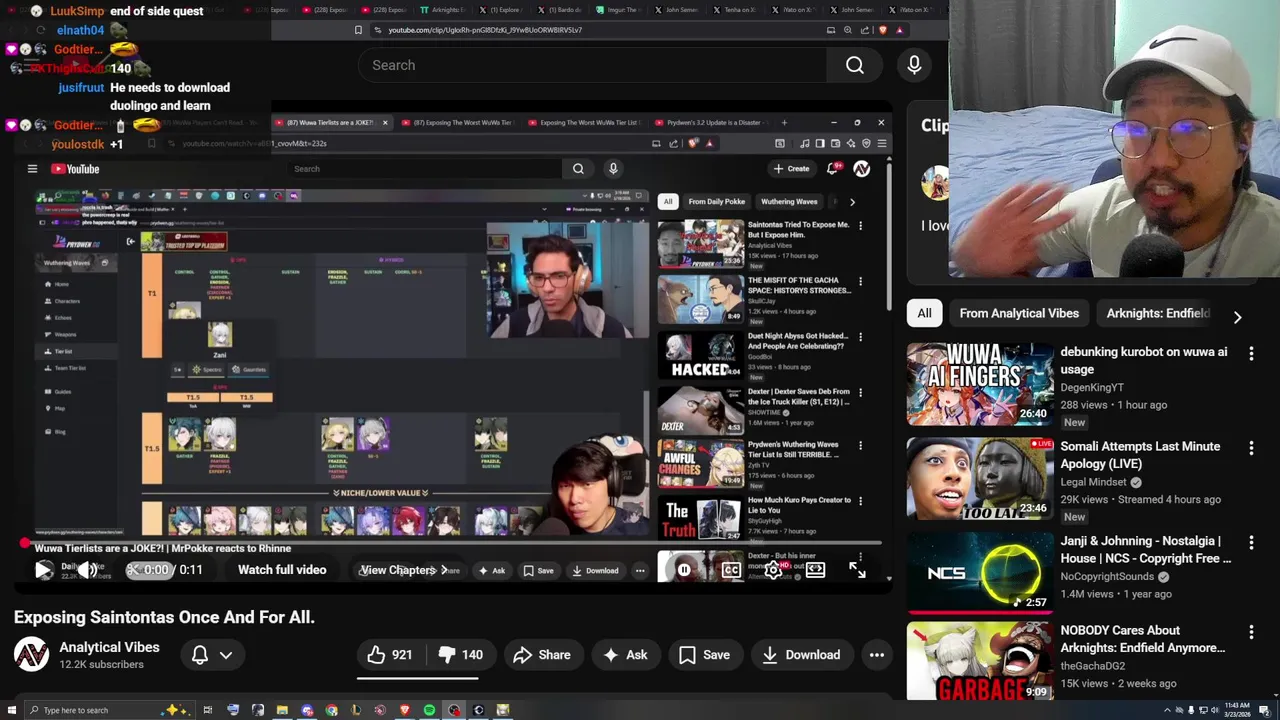
Task: Save the video to a playlist
Action: [x=705, y=655]
